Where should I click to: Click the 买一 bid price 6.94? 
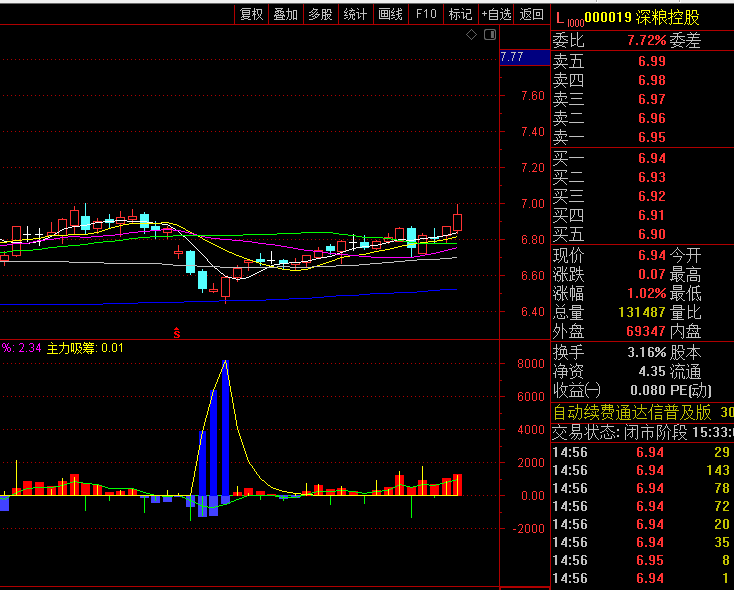tap(652, 158)
